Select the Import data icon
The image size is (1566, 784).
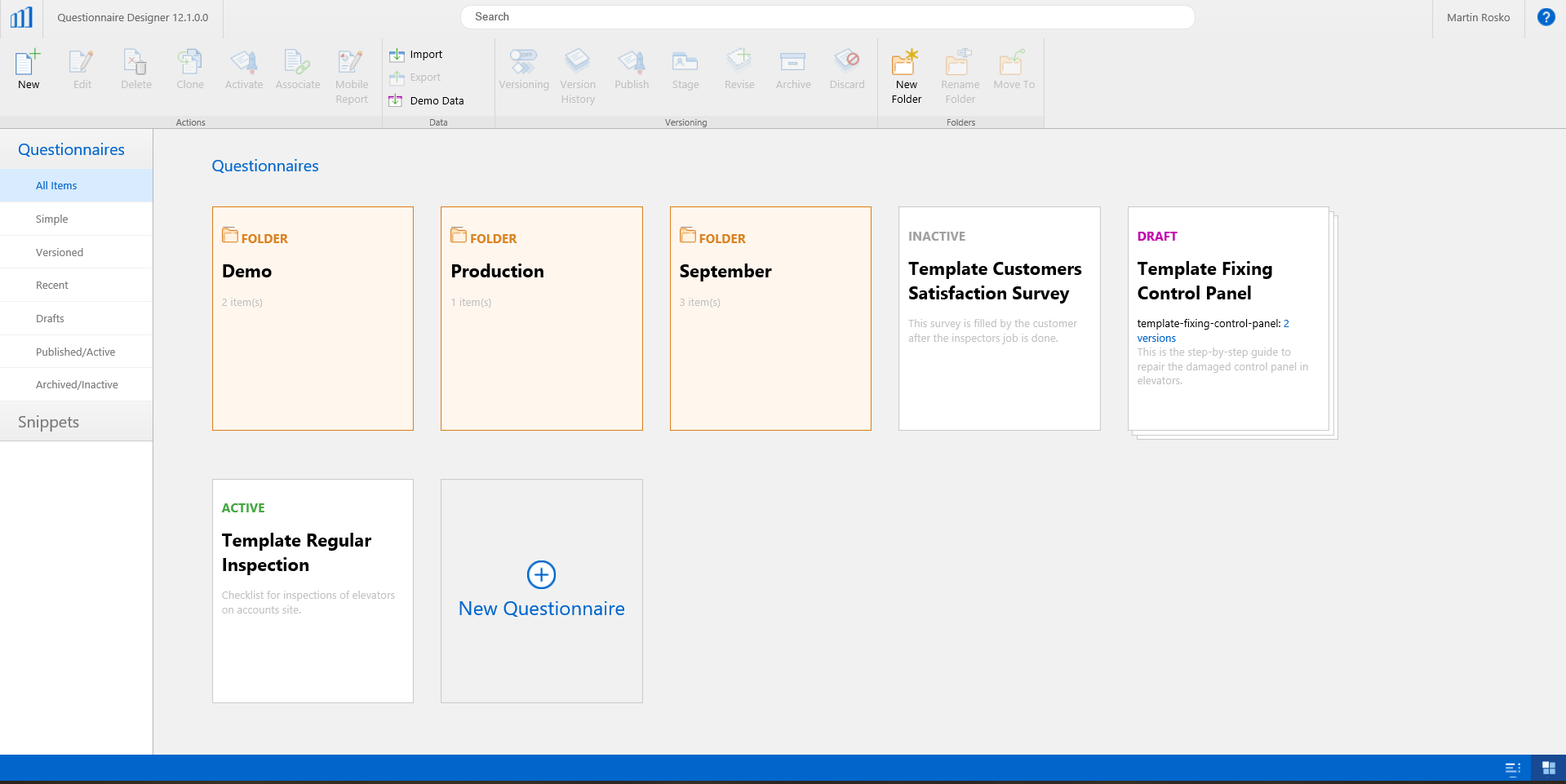[397, 55]
